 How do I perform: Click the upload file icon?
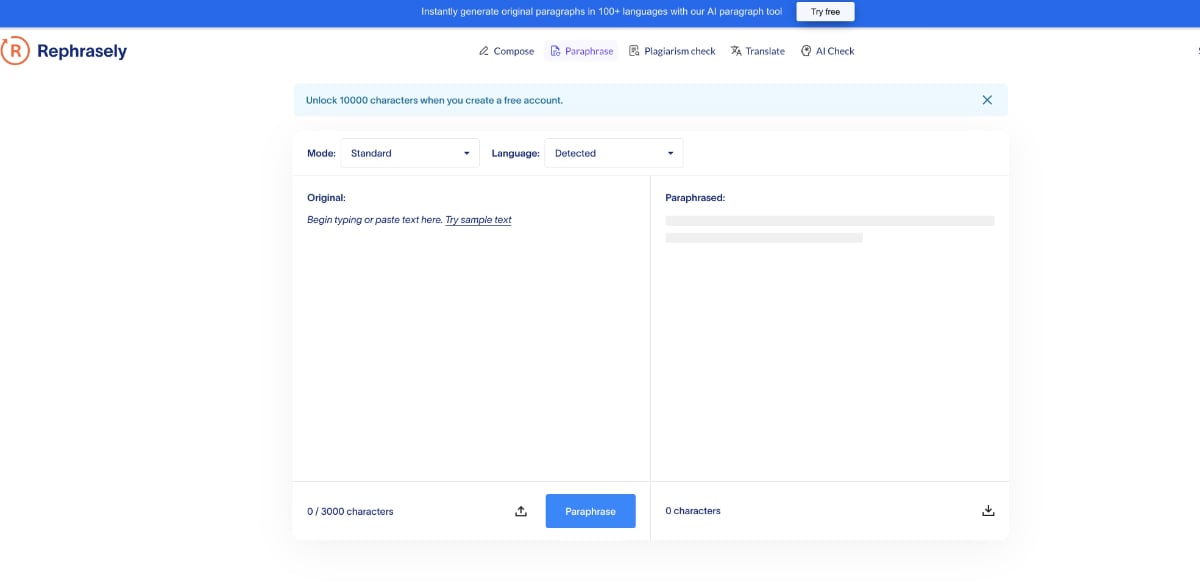521,511
